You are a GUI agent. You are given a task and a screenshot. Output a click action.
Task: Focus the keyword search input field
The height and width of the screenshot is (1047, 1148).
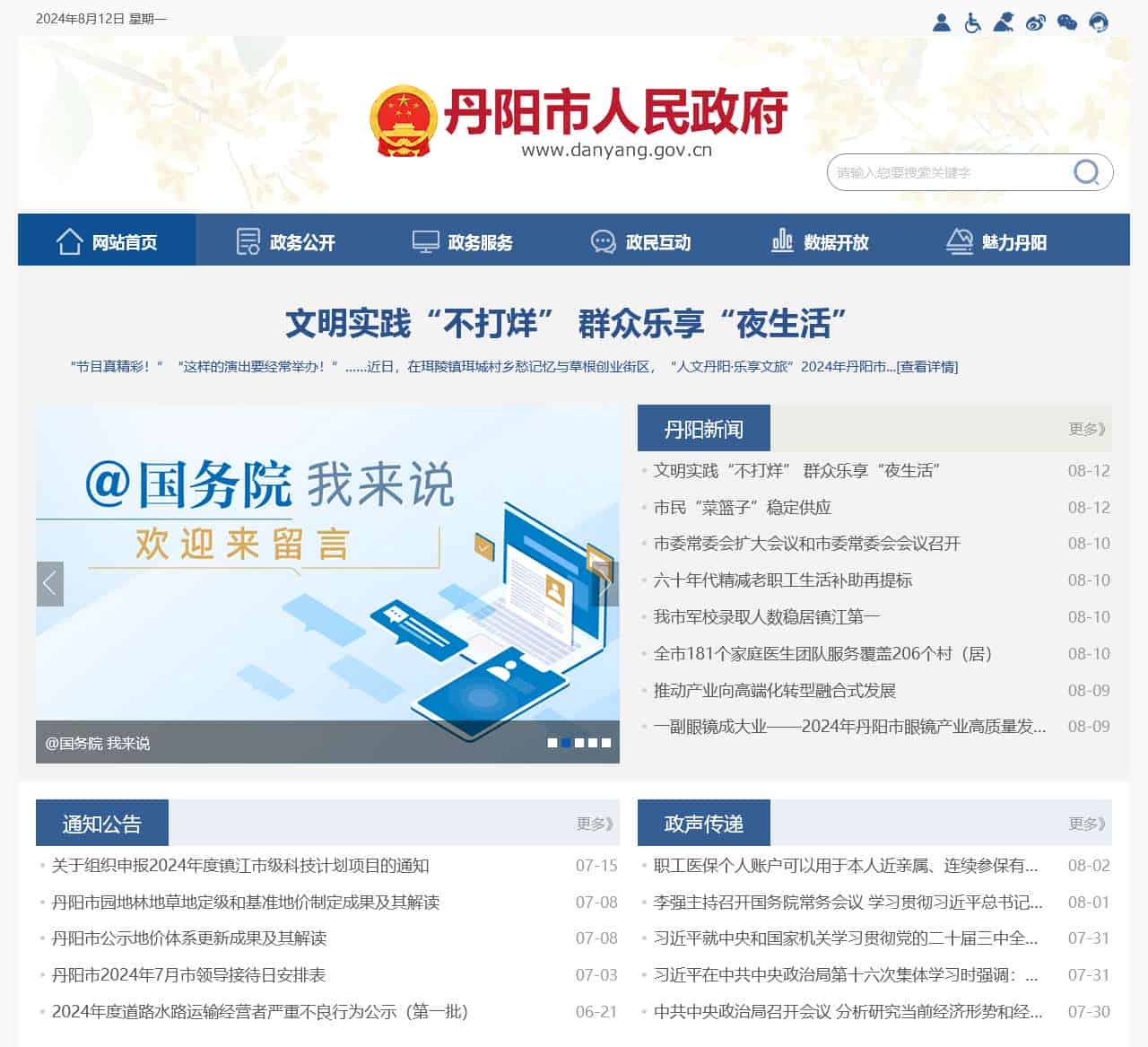(946, 172)
